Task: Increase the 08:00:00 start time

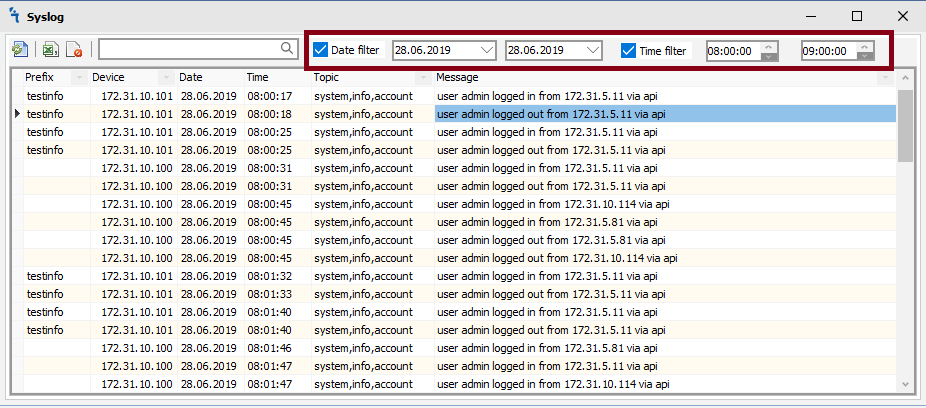Action: [x=768, y=45]
